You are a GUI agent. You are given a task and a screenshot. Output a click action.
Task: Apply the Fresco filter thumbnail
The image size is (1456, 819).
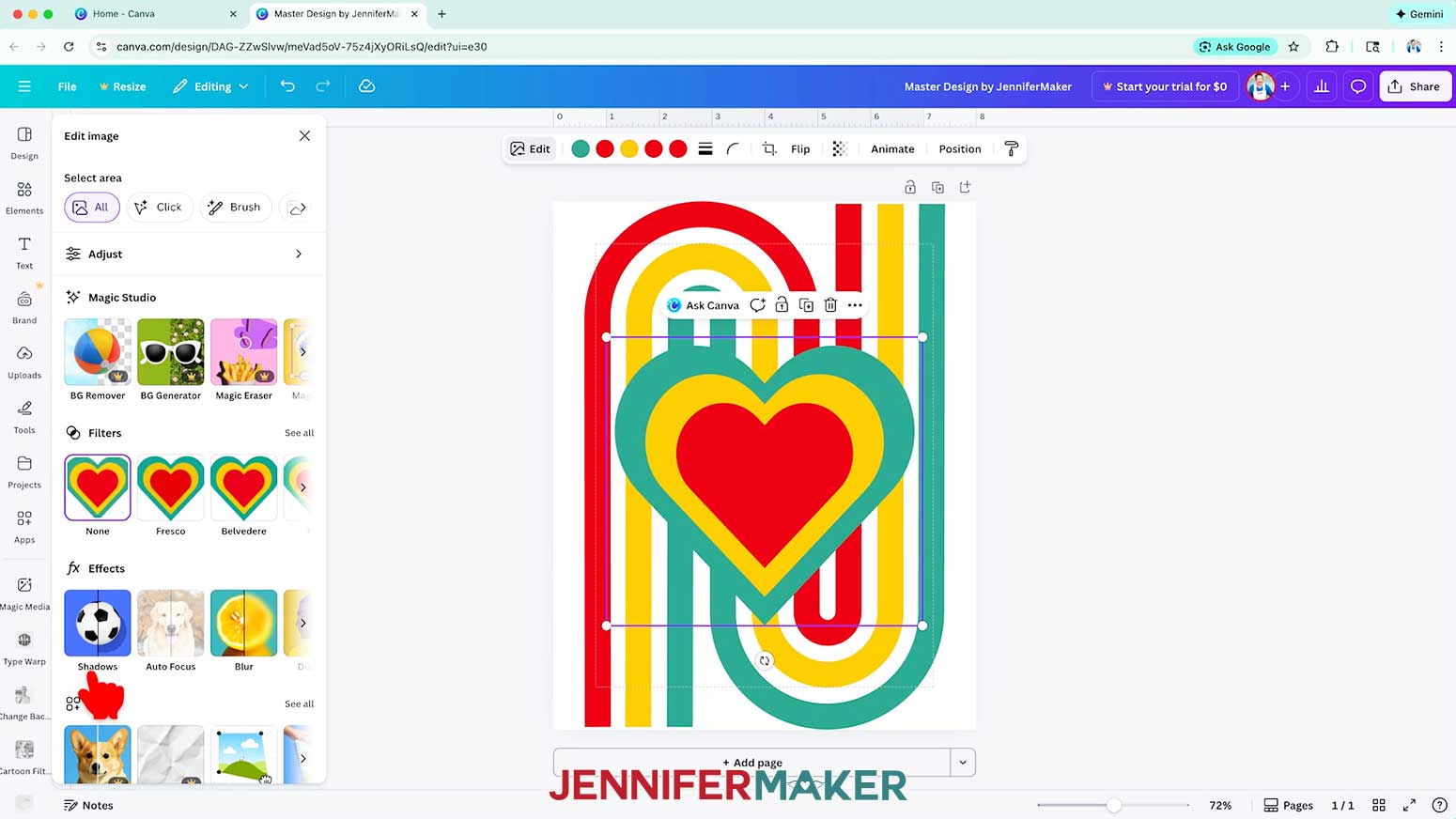(171, 487)
